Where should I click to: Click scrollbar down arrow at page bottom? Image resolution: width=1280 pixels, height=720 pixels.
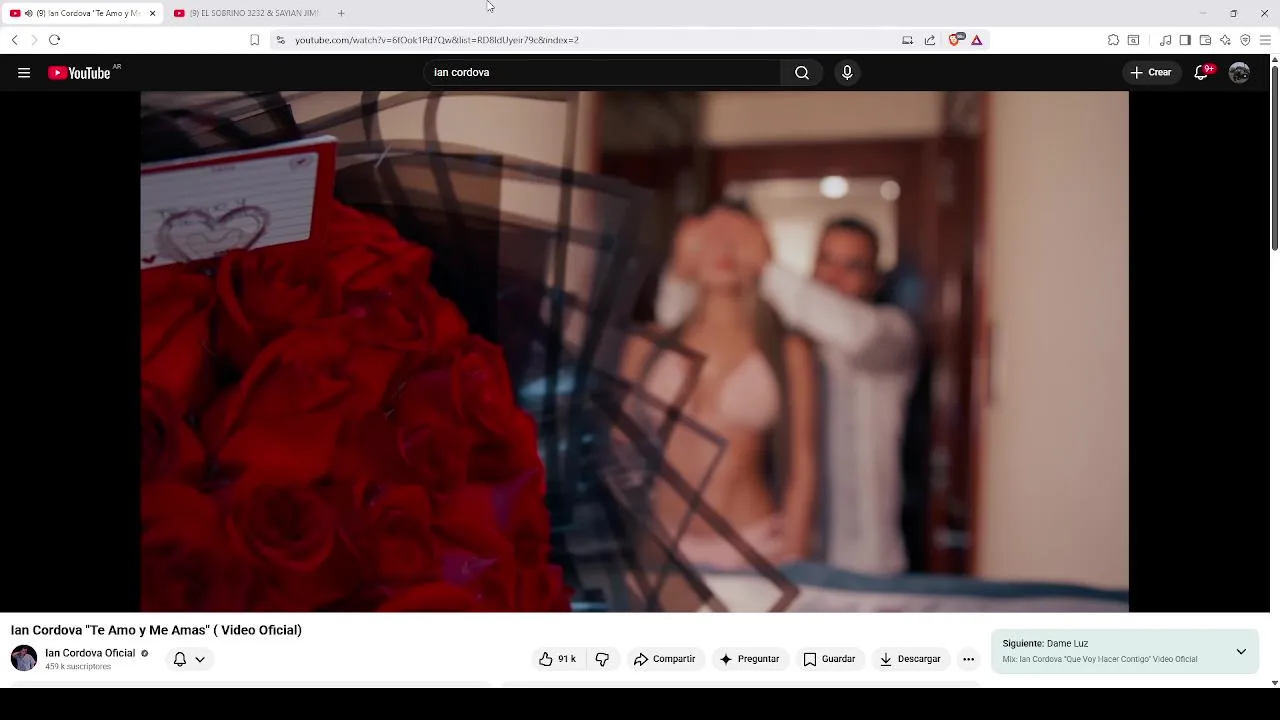1274,682
